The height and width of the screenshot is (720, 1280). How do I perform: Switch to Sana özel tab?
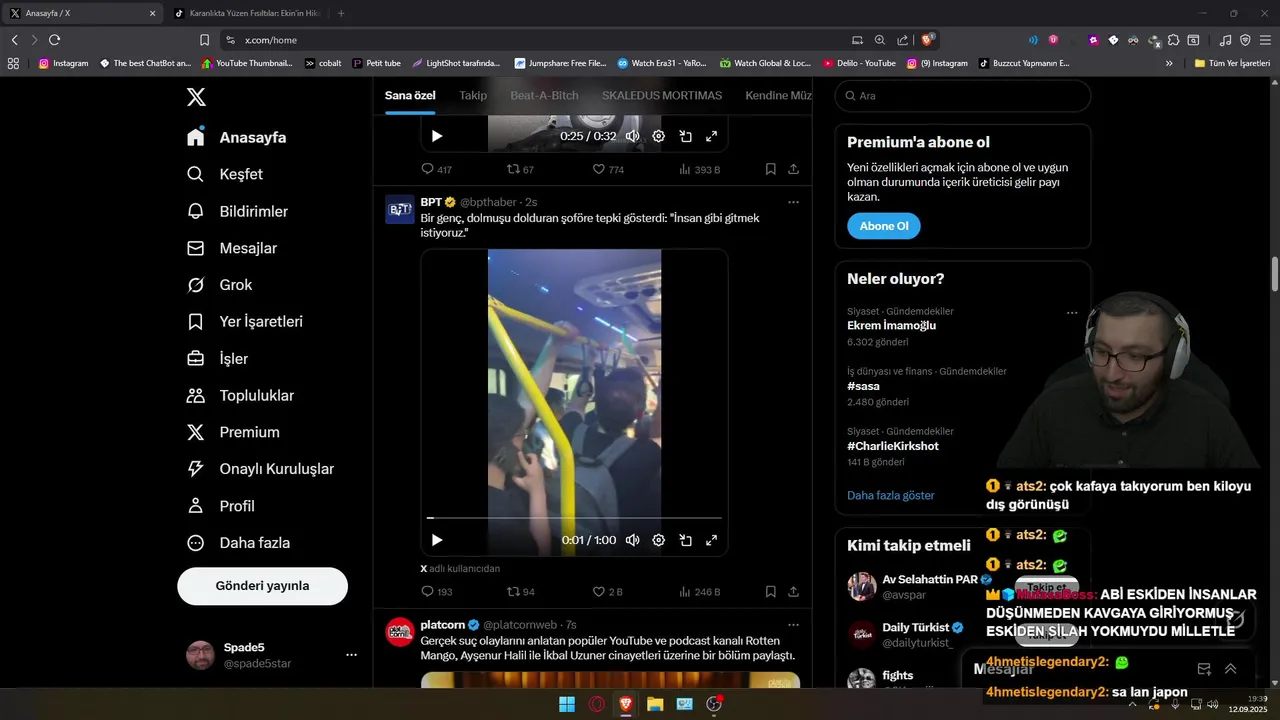pos(410,95)
